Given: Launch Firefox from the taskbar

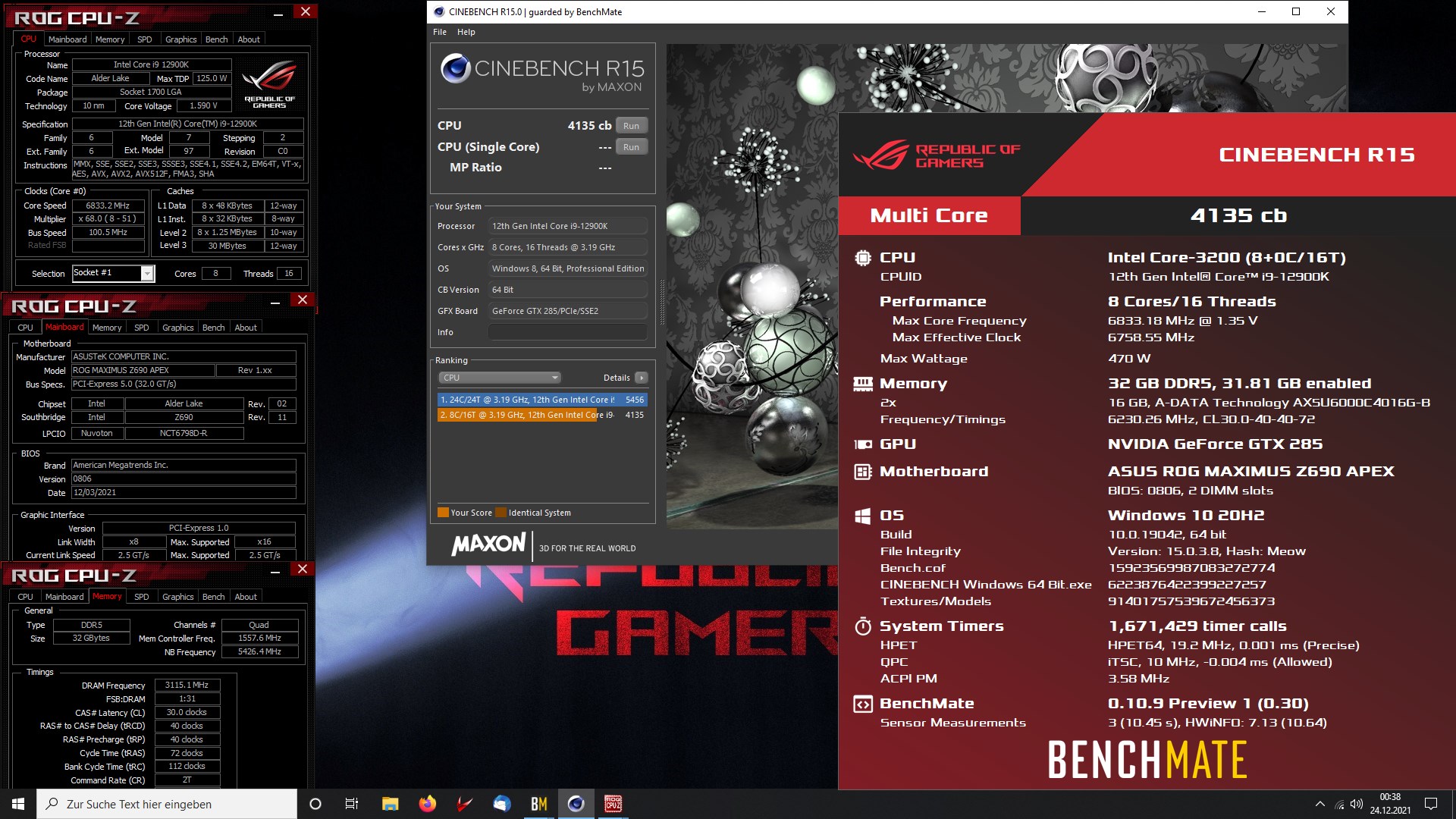Looking at the screenshot, I should (x=428, y=804).
